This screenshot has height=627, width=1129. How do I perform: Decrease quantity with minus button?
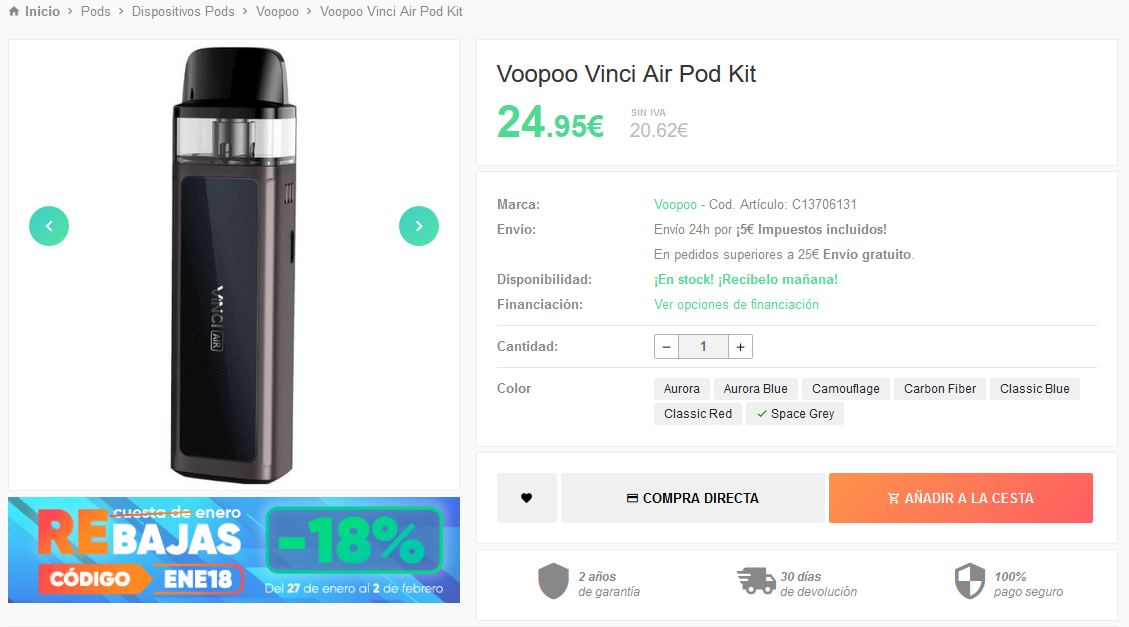[x=667, y=347]
